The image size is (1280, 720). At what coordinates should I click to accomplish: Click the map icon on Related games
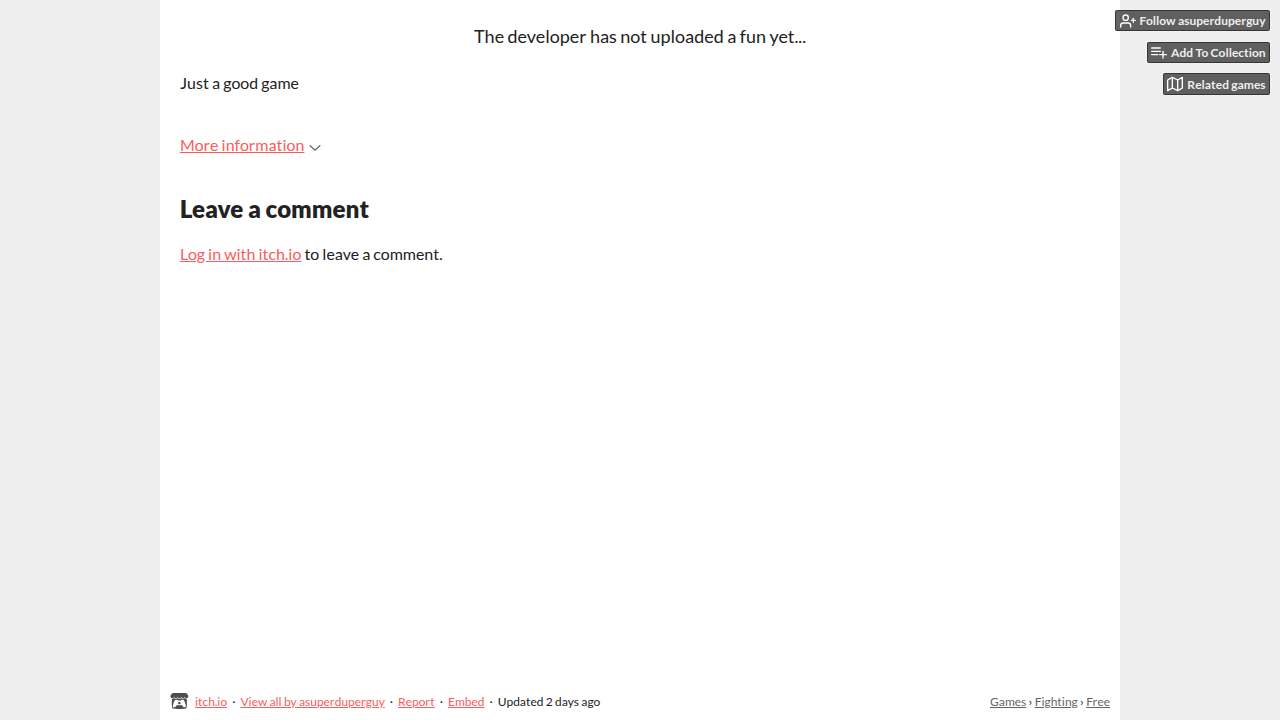click(1175, 85)
